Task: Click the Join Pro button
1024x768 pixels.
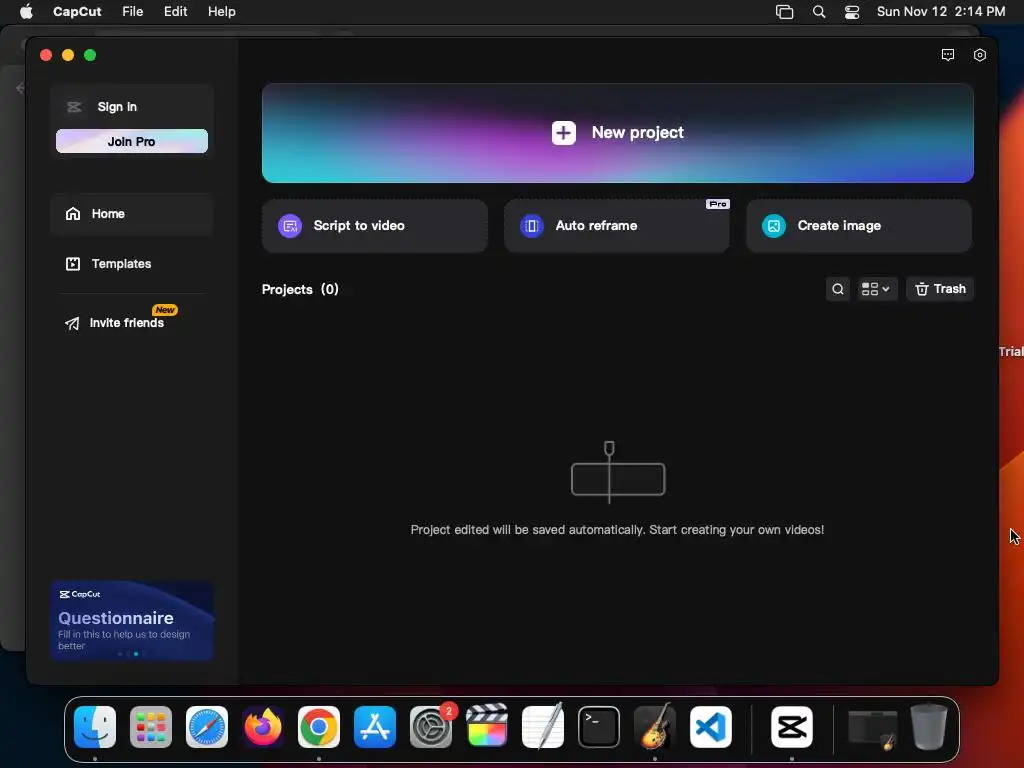Action: tap(132, 141)
